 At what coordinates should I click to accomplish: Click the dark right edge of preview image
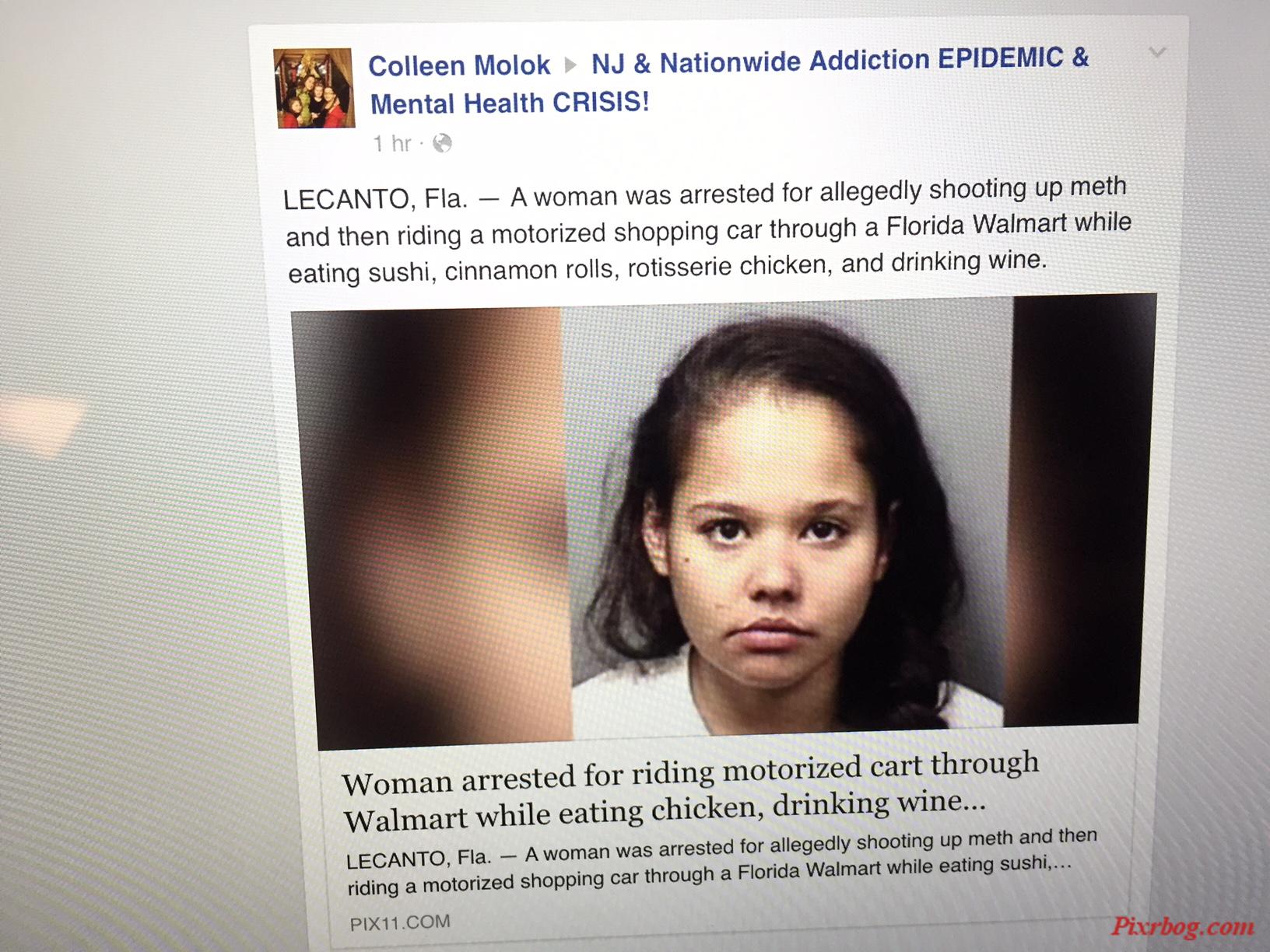pyautogui.click(x=1078, y=509)
